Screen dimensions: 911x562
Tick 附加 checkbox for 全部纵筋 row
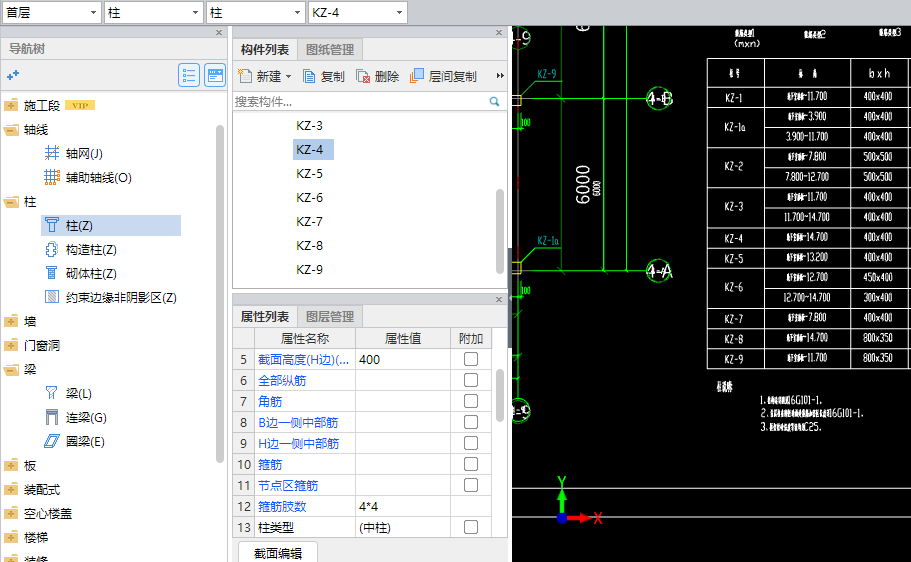pos(471,380)
